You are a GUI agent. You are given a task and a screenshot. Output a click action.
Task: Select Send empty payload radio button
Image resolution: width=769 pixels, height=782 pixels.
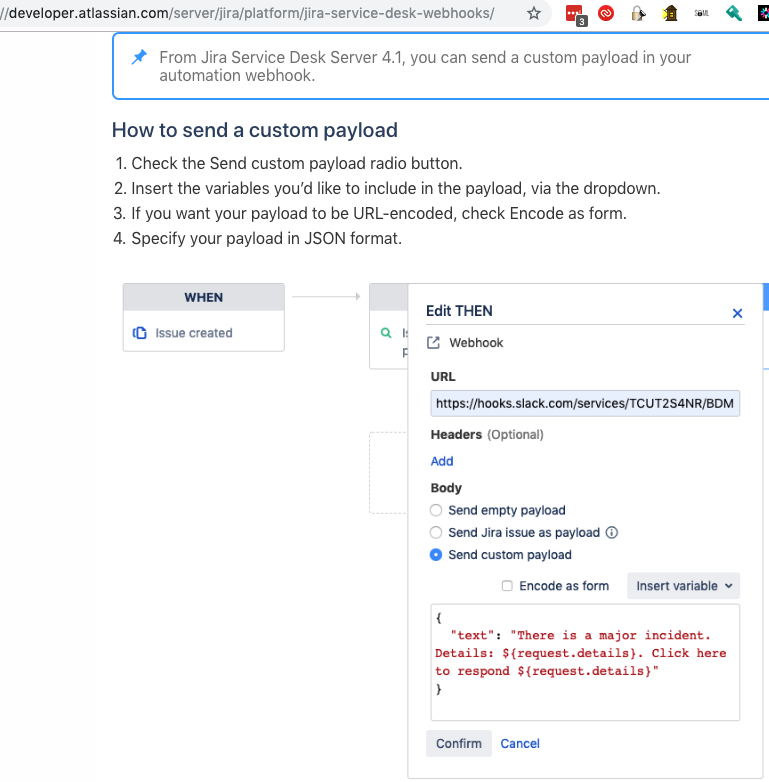[x=436, y=510]
